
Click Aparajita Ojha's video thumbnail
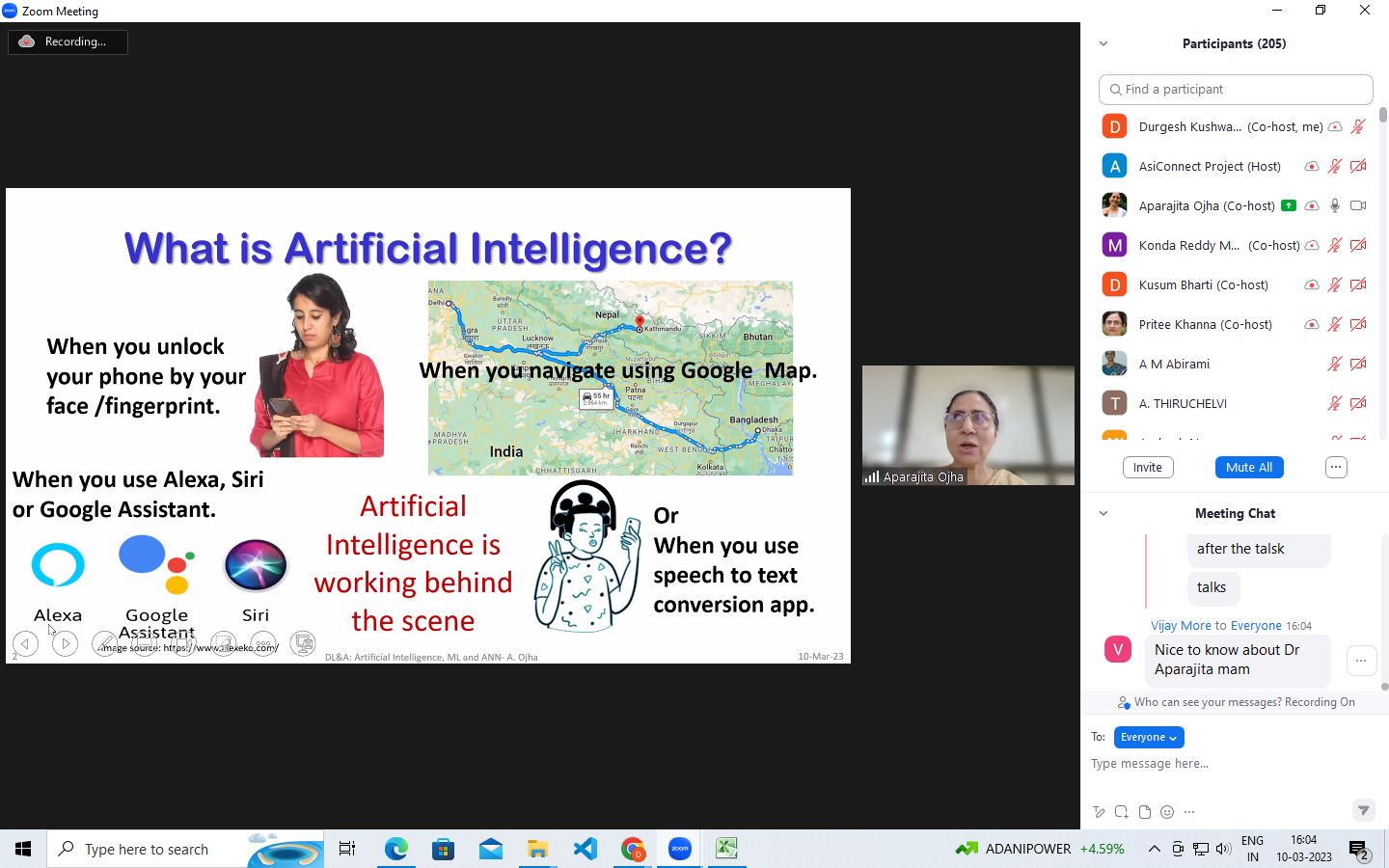(968, 424)
